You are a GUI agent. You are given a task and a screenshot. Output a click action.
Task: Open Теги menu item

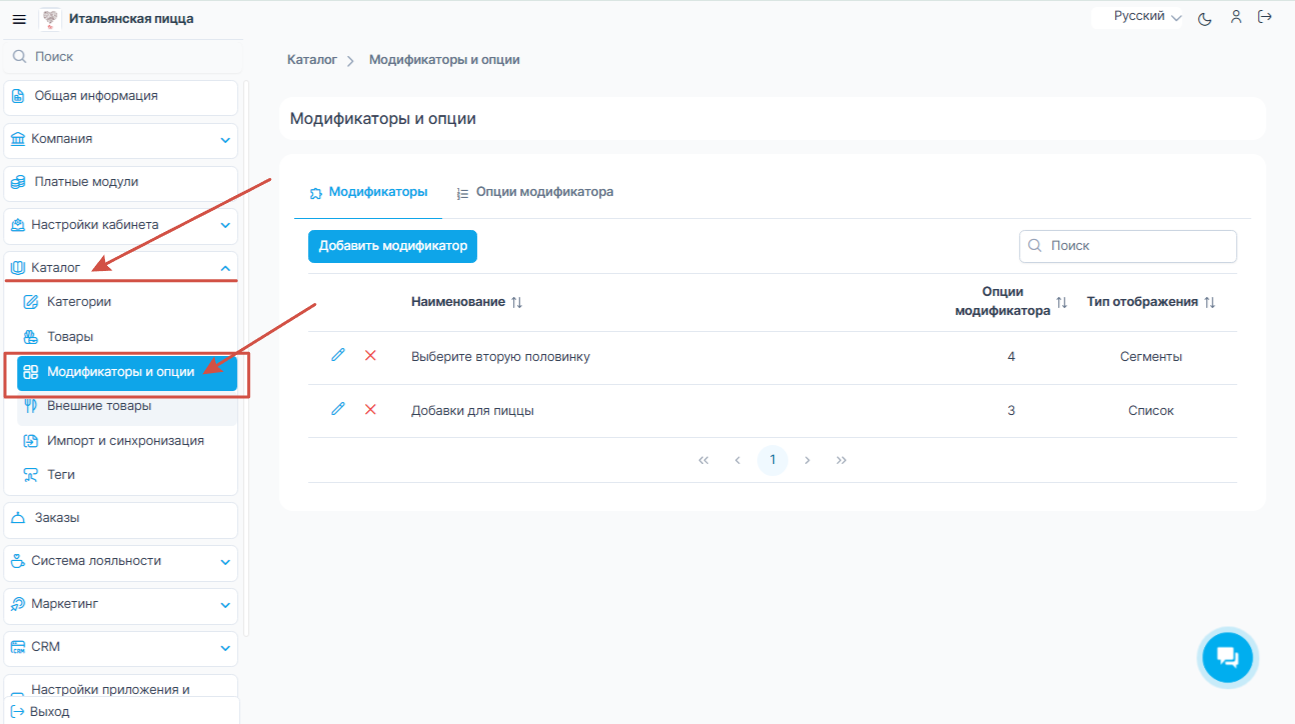(127, 475)
